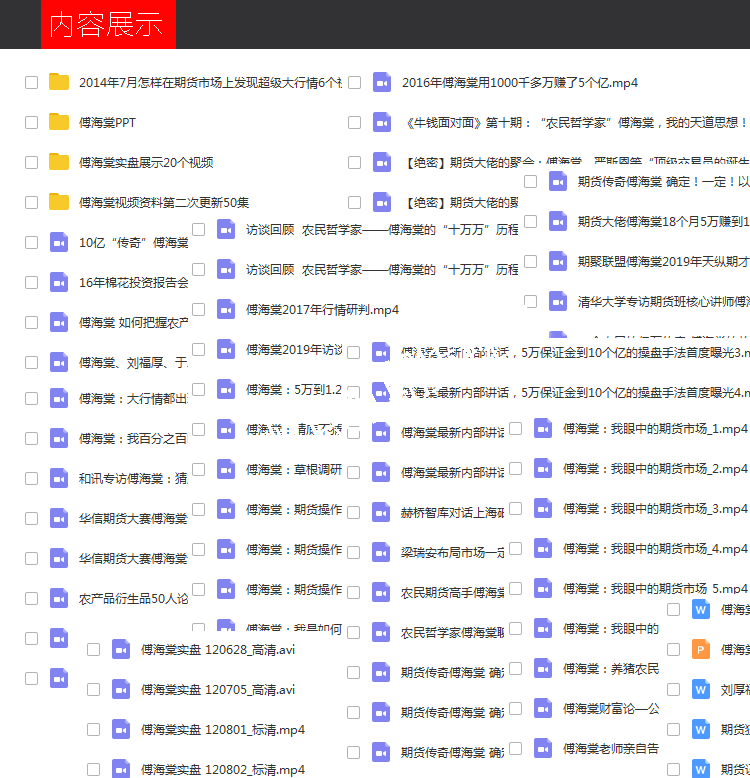Click folder icon for 傅海棠实盘展示20个视频
This screenshot has width=750, height=778.
pos(59,162)
